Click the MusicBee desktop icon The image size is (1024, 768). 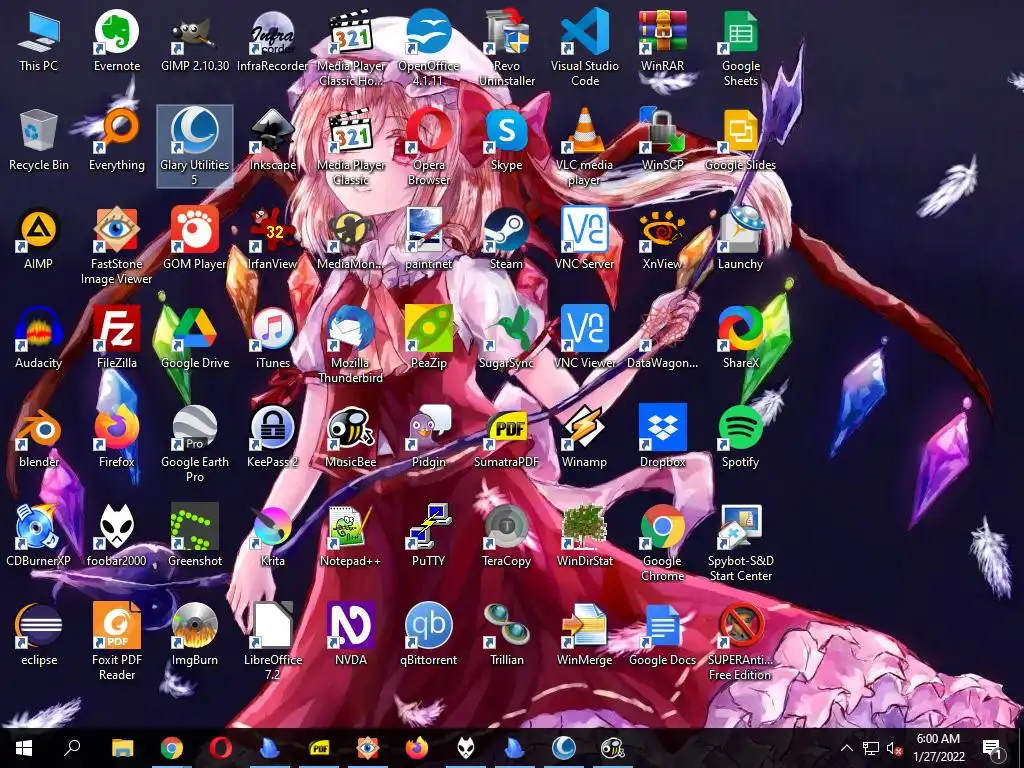(x=351, y=438)
